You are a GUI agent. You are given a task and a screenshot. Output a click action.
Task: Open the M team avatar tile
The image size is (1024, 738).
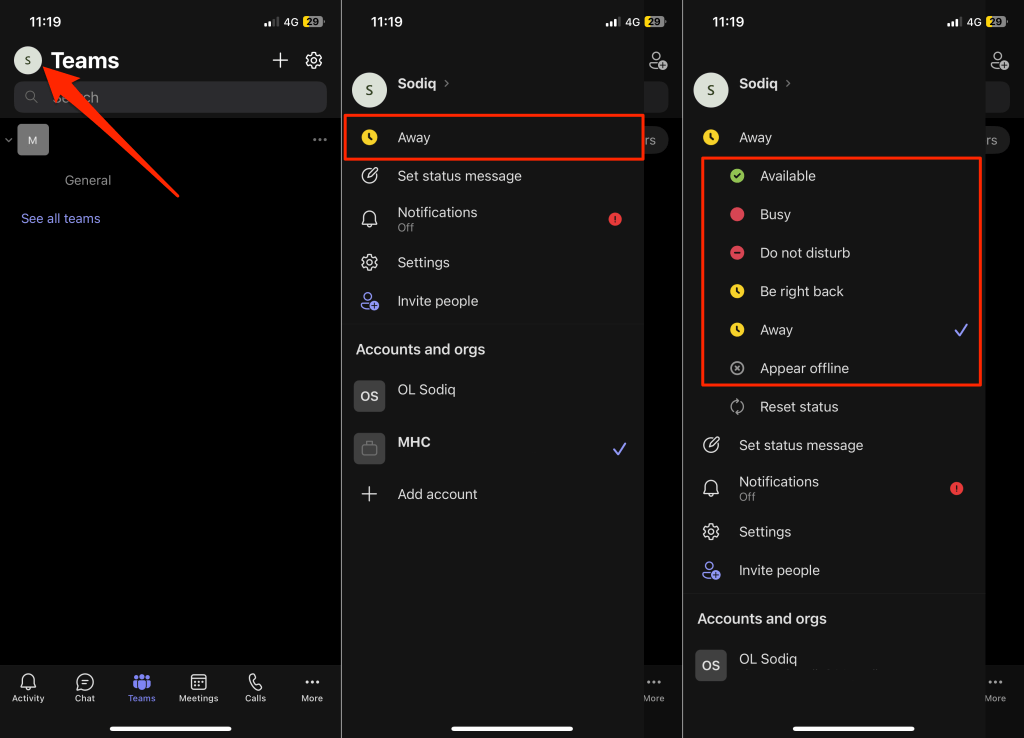[33, 140]
